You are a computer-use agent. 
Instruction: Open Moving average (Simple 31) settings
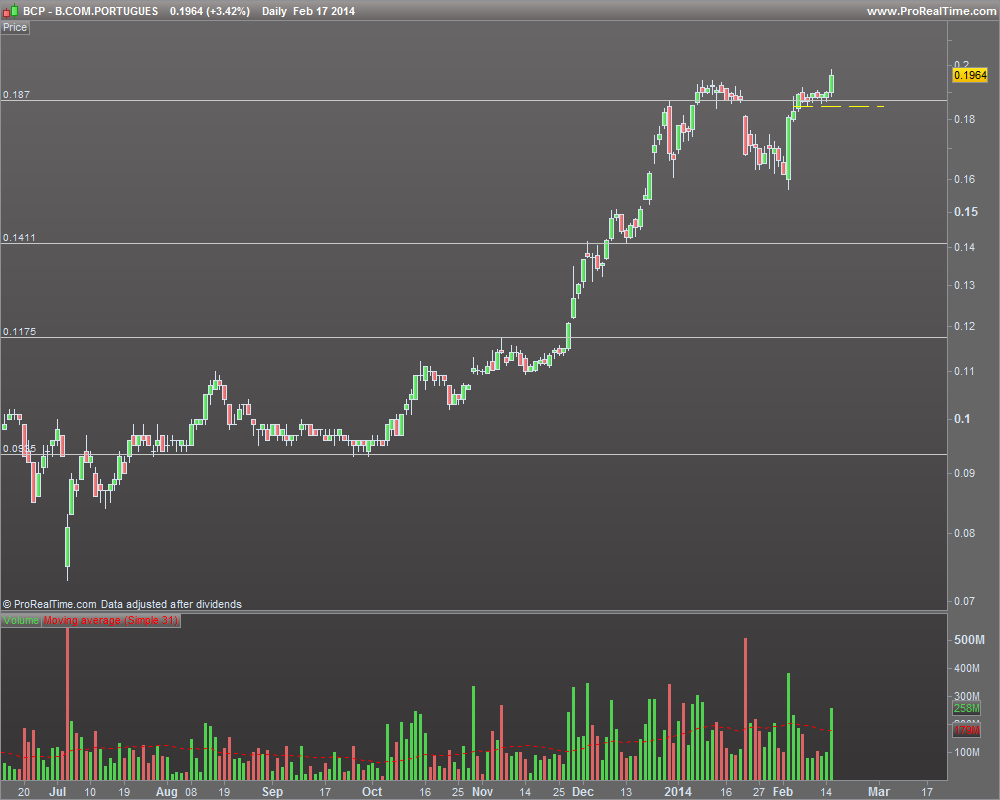pos(111,620)
